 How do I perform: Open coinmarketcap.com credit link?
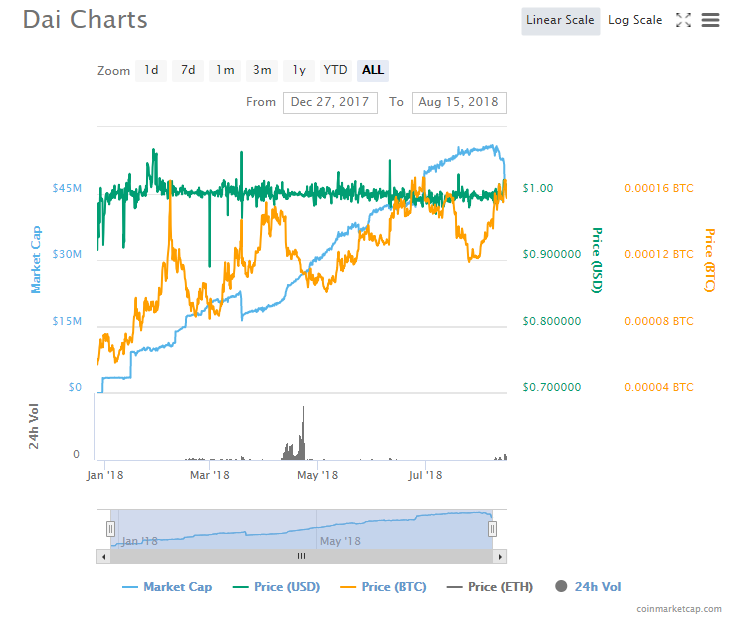point(679,609)
